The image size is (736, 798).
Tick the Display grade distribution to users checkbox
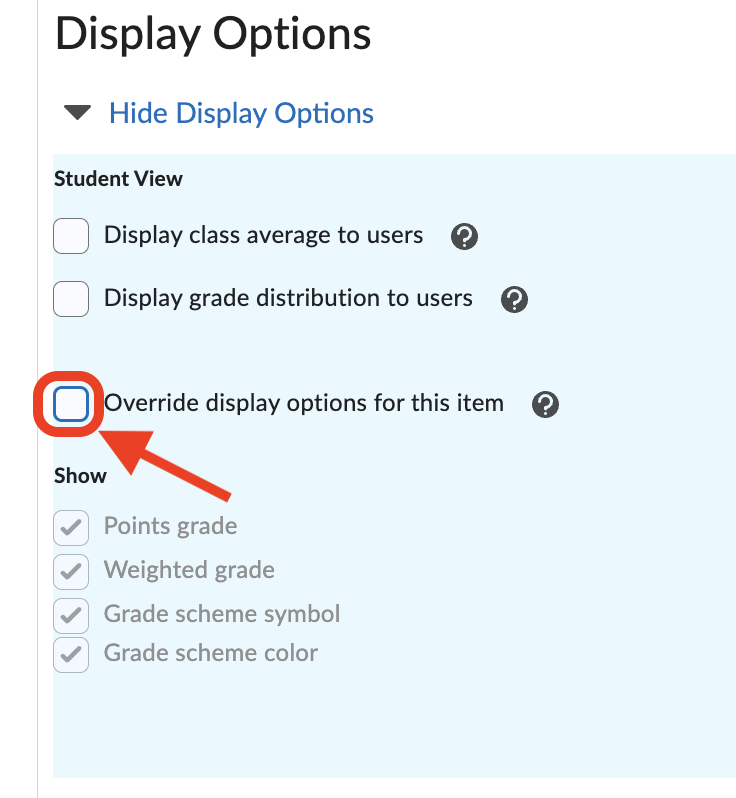(71, 298)
